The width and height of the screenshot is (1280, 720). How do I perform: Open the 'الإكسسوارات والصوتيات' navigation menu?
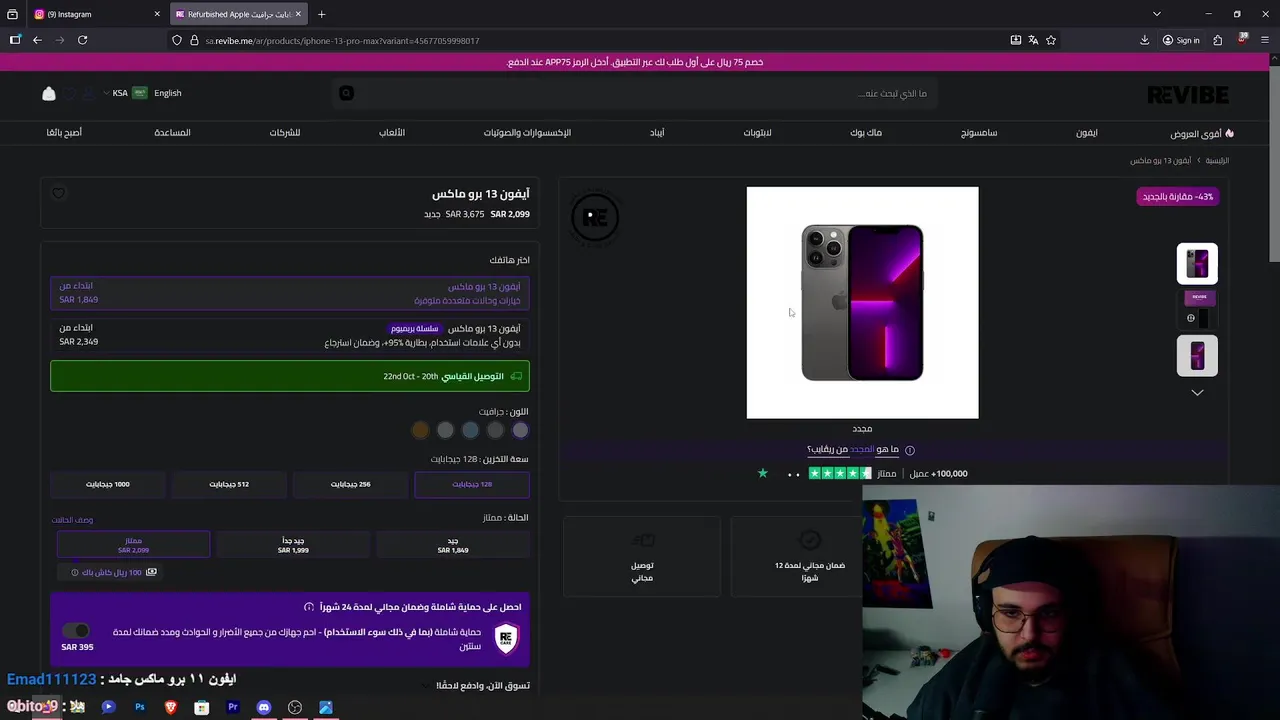(527, 133)
